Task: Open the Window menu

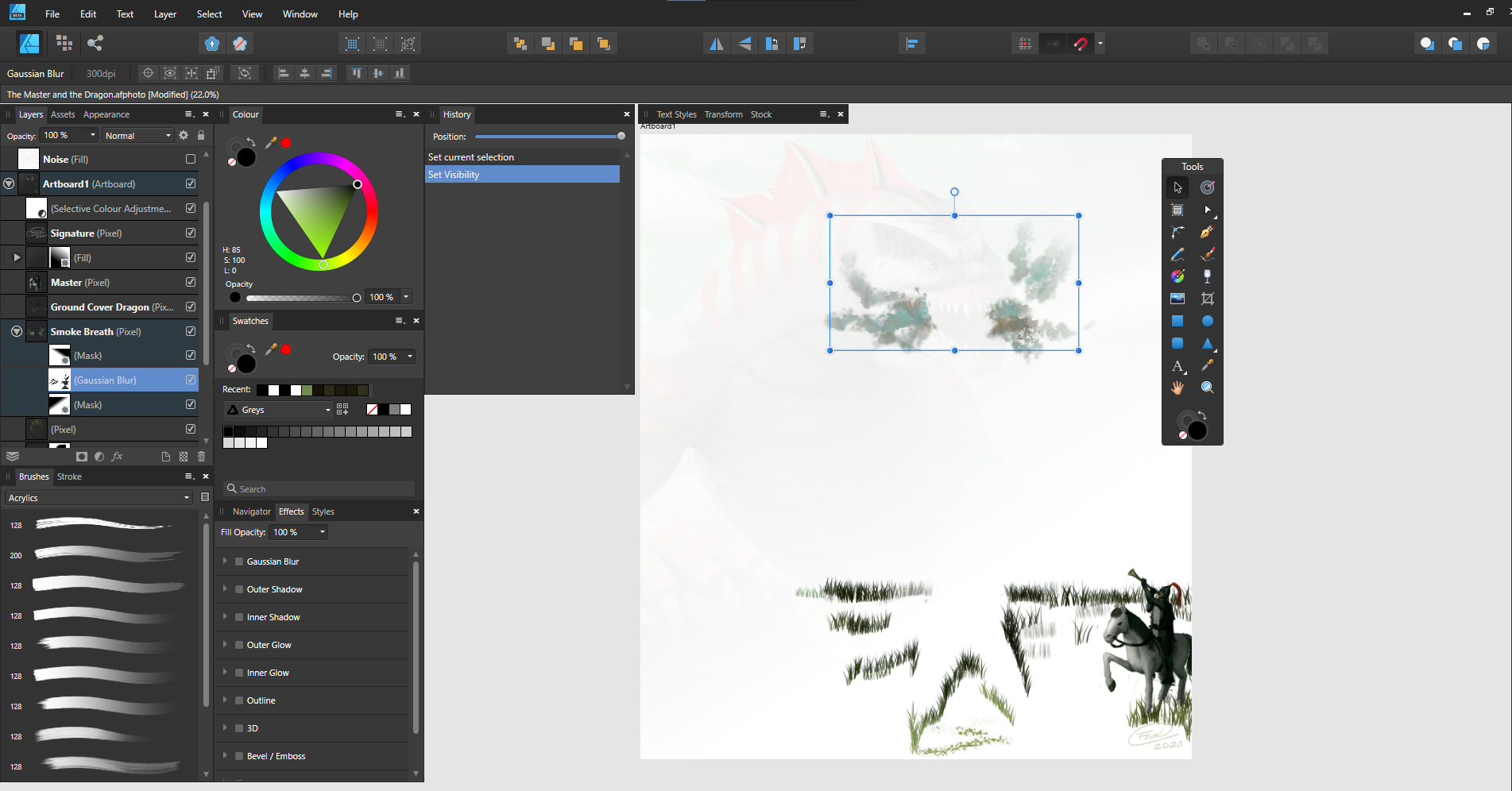Action: 300,14
